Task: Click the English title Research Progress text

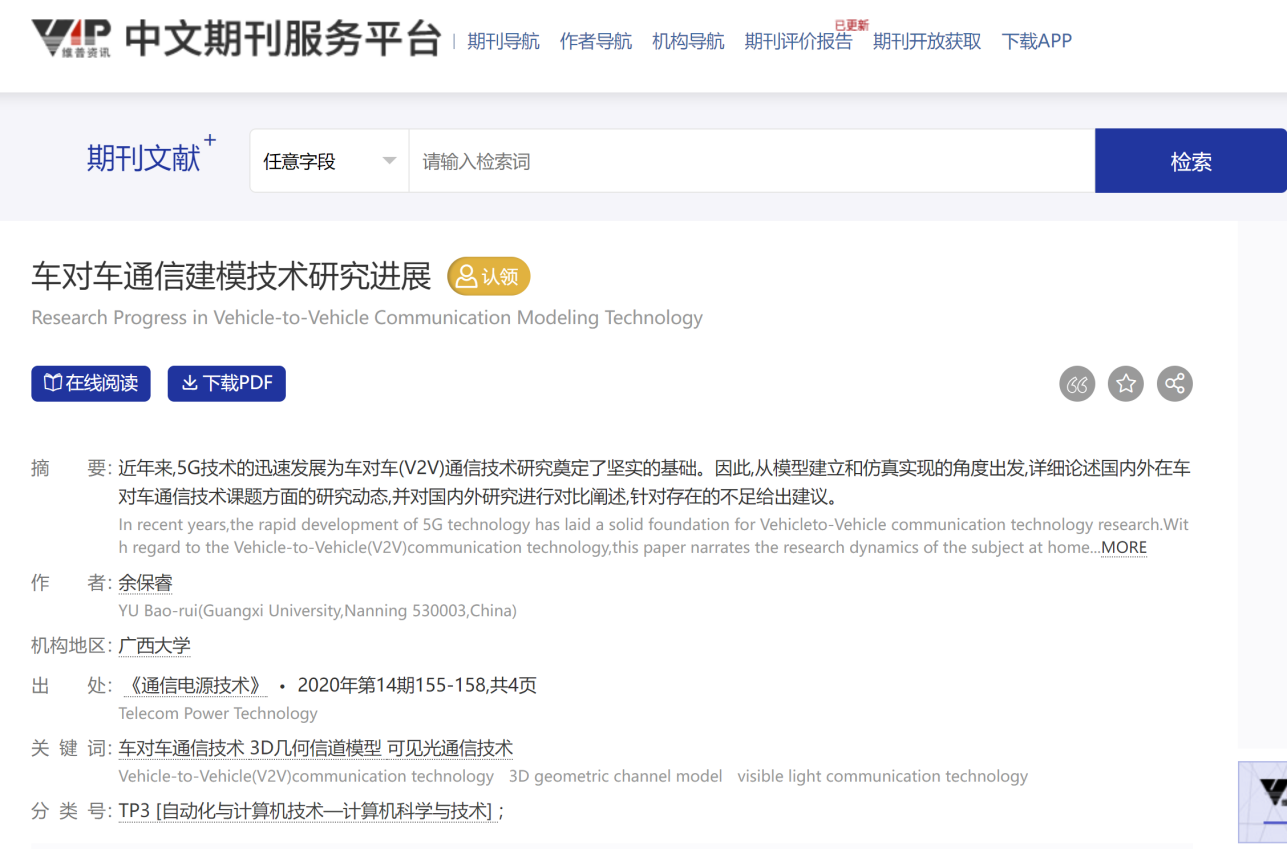Action: click(x=367, y=318)
